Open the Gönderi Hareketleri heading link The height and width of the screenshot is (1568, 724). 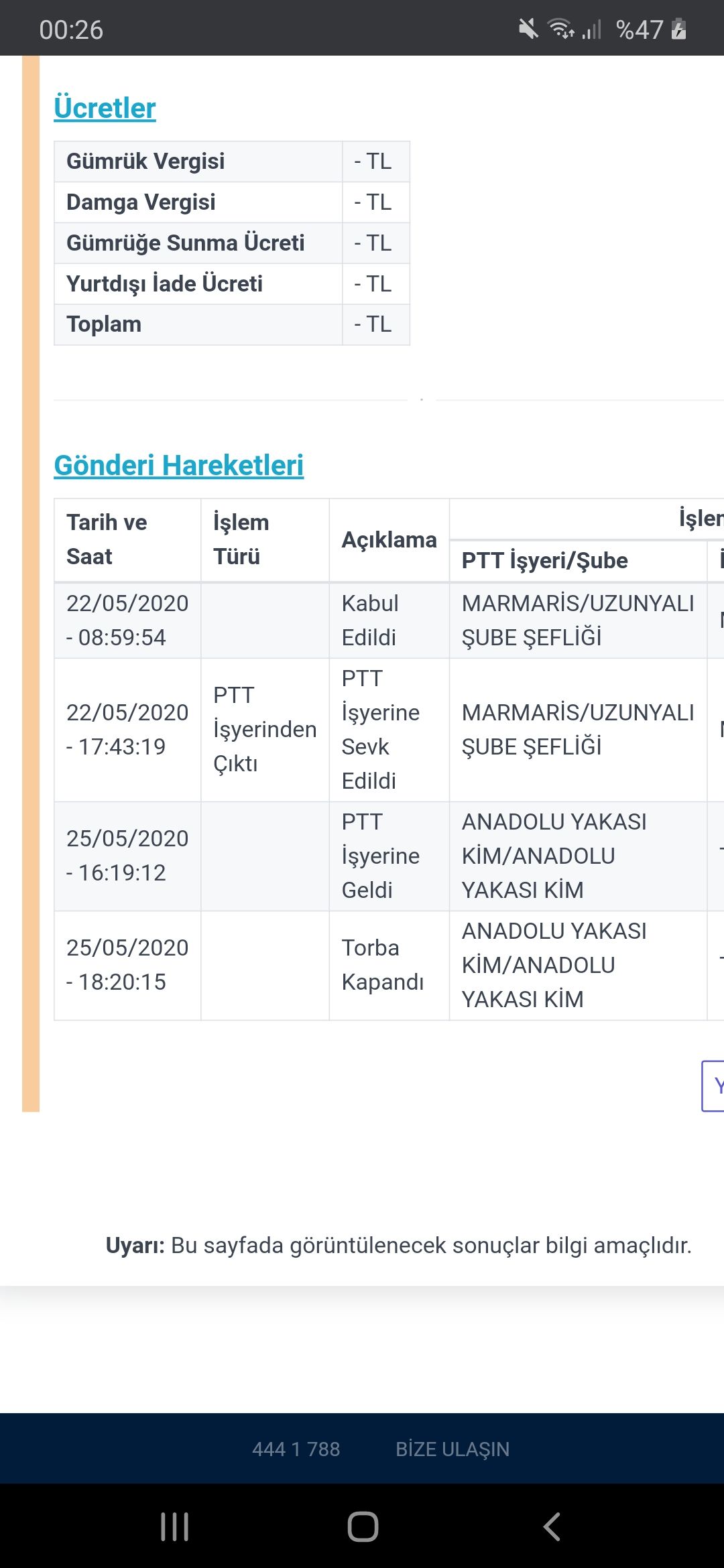178,465
